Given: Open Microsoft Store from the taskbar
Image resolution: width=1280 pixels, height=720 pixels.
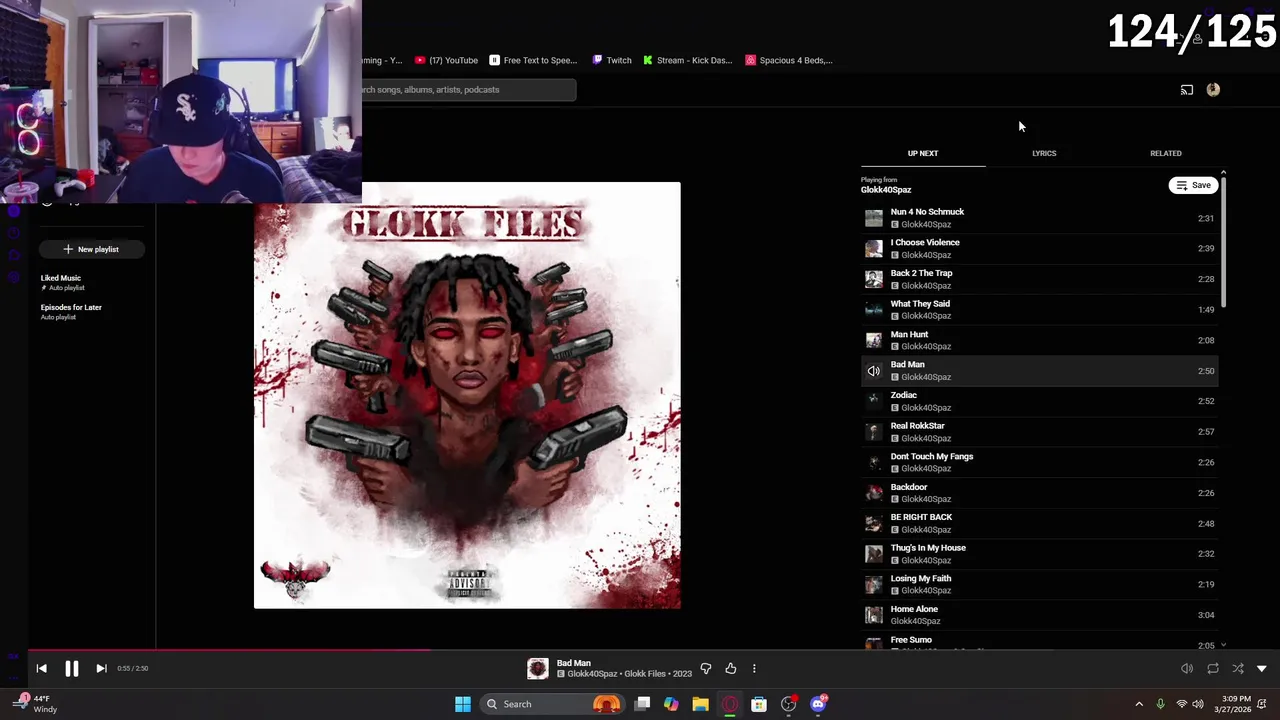Looking at the screenshot, I should pos(759,704).
